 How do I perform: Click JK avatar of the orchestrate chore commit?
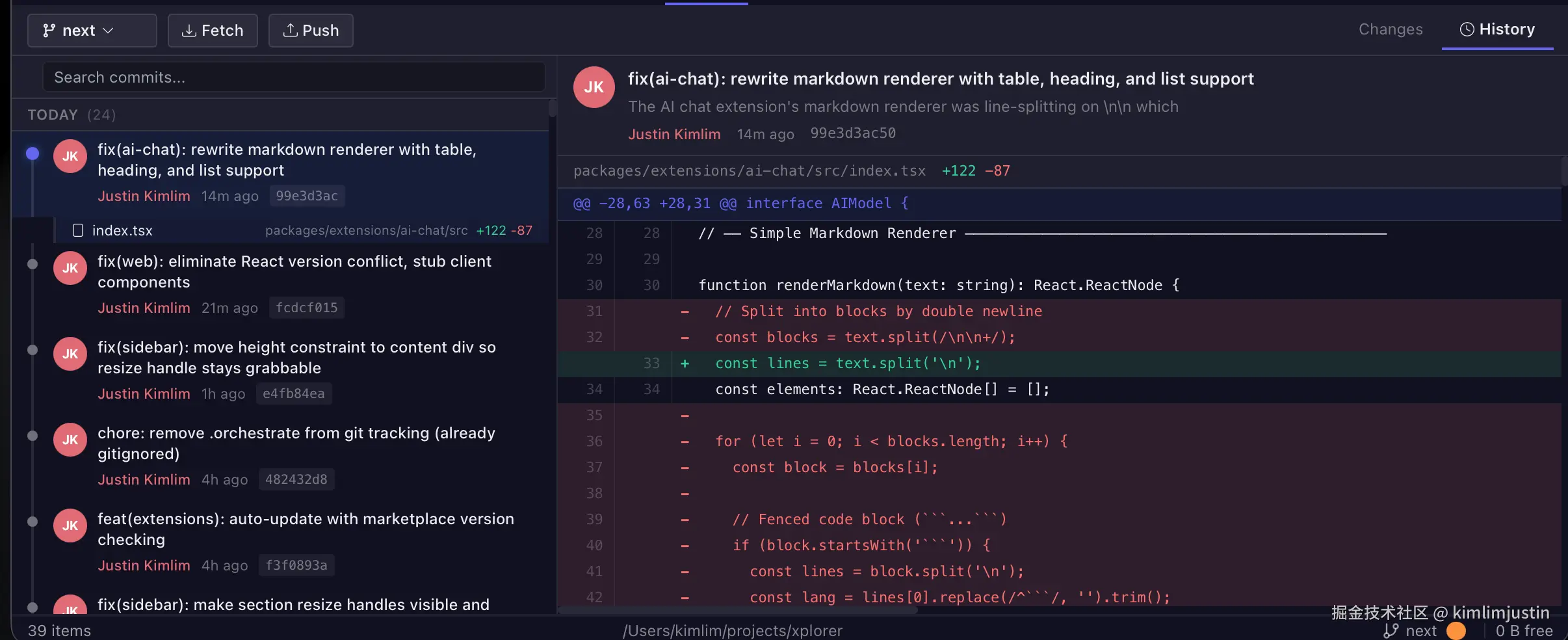(x=70, y=440)
